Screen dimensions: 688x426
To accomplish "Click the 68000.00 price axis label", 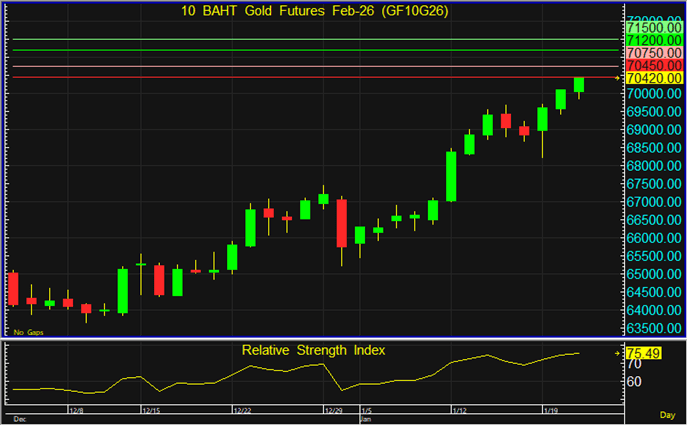I will [654, 166].
